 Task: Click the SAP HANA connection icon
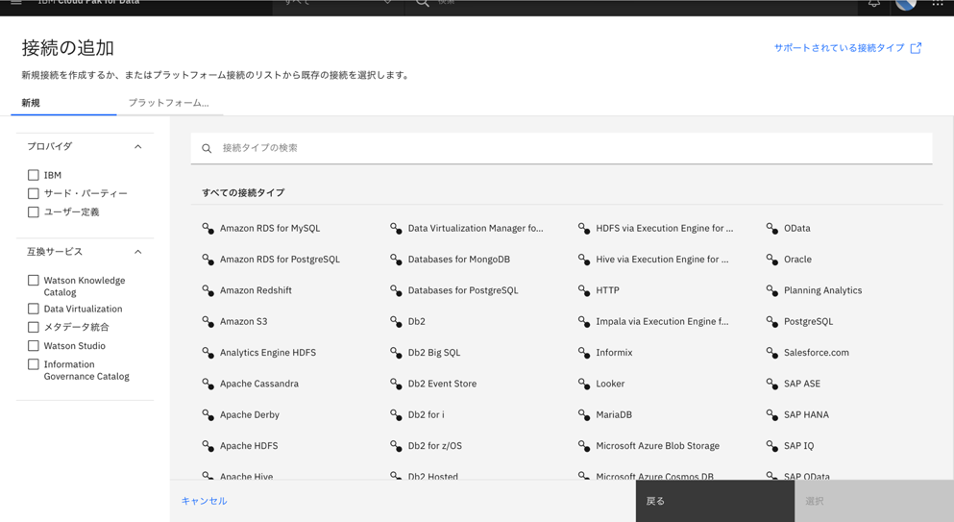(772, 414)
